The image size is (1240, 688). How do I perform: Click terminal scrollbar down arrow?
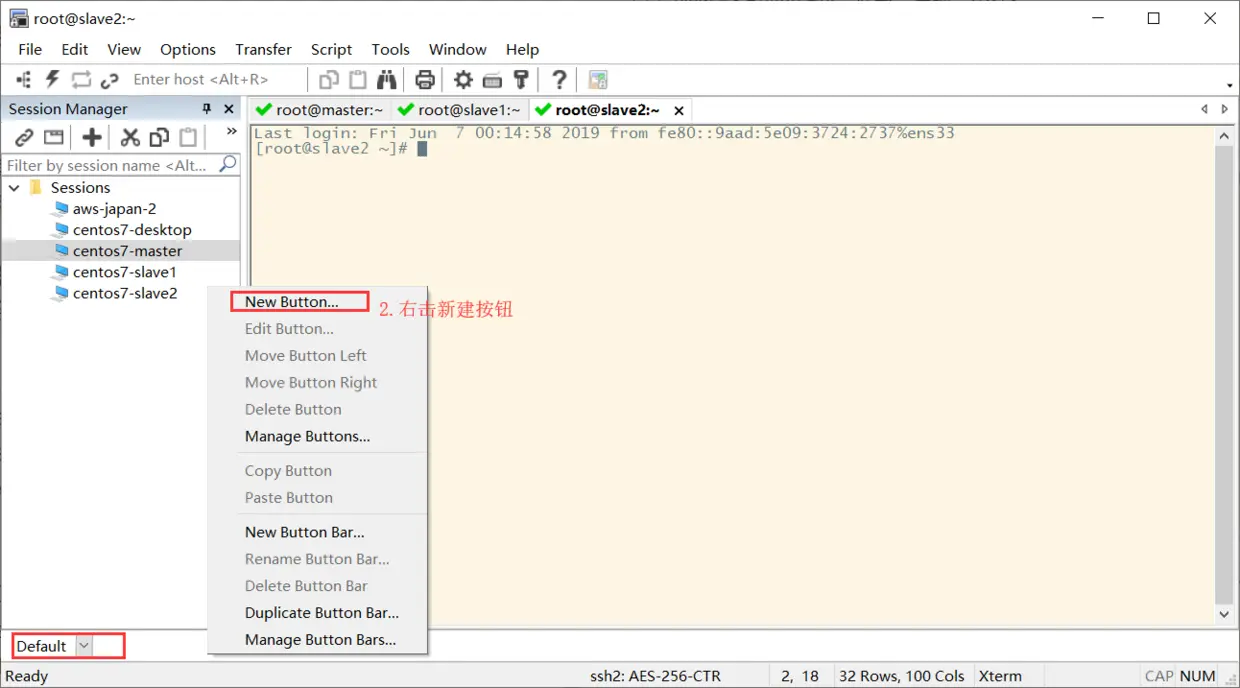pos(1225,615)
